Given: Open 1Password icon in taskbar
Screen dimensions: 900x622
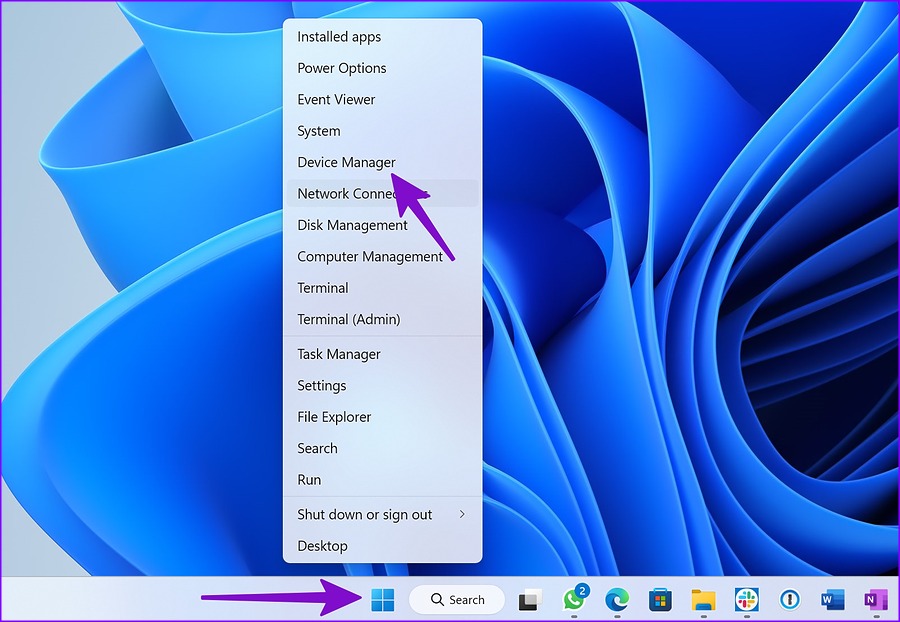Looking at the screenshot, I should (790, 600).
